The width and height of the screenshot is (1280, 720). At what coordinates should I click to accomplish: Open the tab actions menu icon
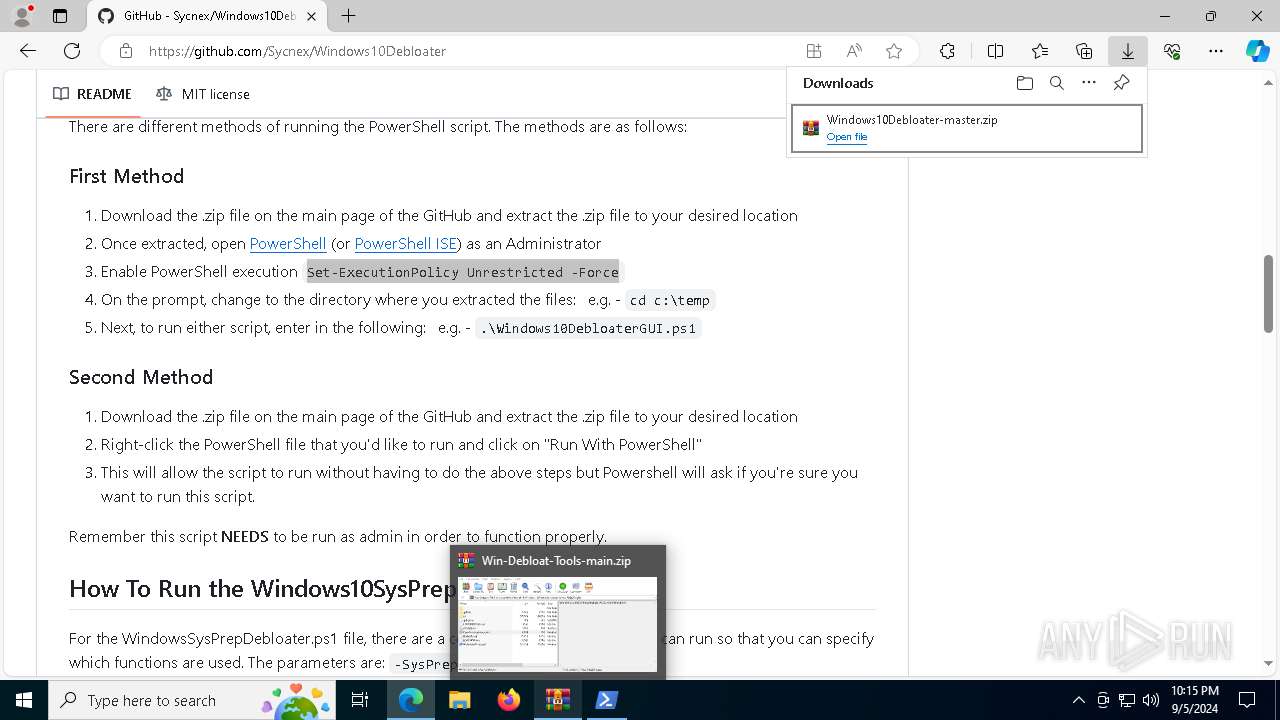click(x=60, y=16)
